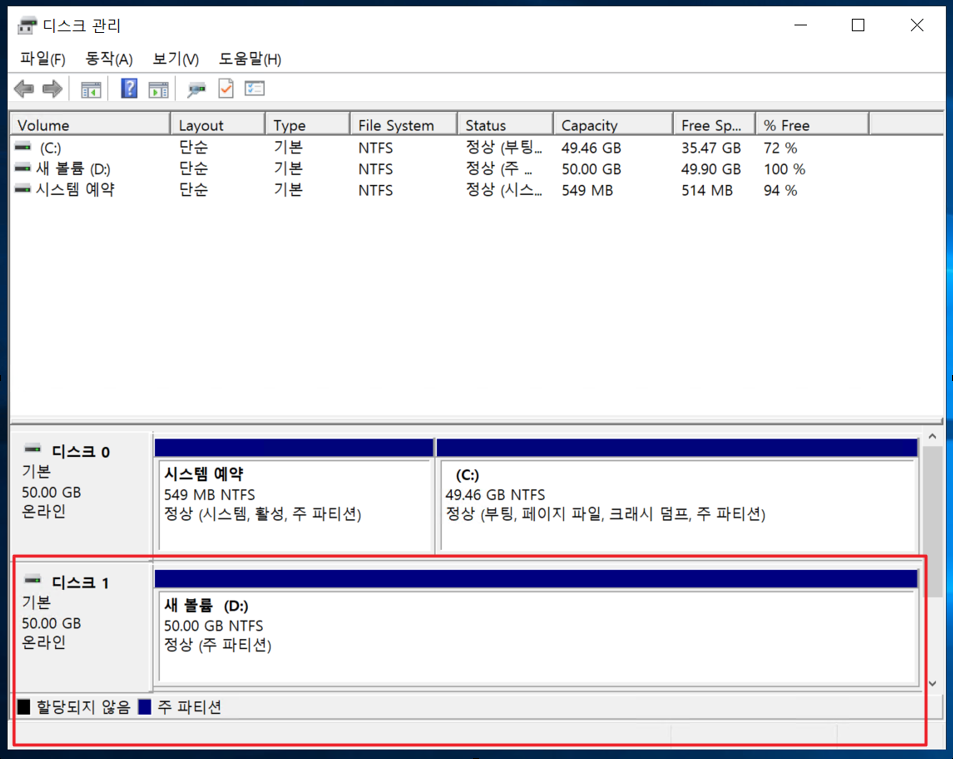This screenshot has width=953, height=759.
Task: Click the black 할당되지 않음 legend swatch
Action: click(24, 707)
